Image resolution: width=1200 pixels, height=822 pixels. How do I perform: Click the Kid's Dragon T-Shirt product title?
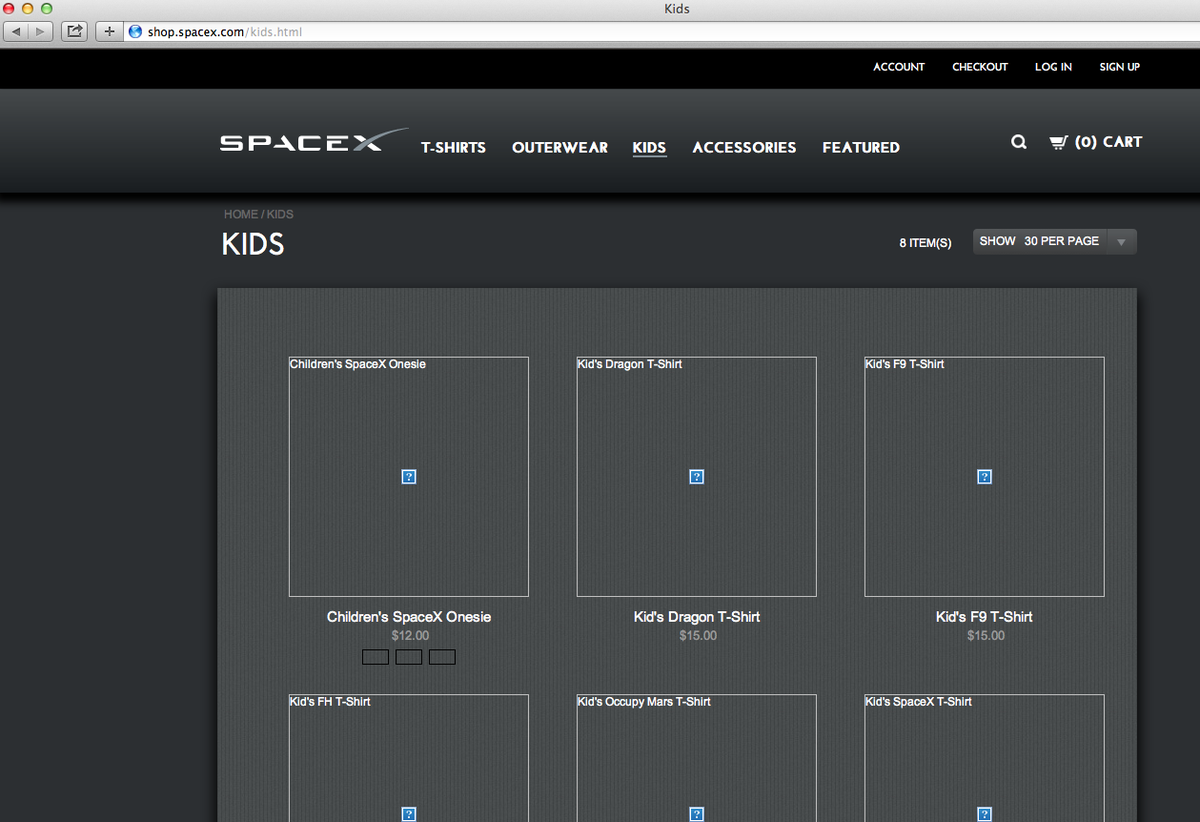697,617
